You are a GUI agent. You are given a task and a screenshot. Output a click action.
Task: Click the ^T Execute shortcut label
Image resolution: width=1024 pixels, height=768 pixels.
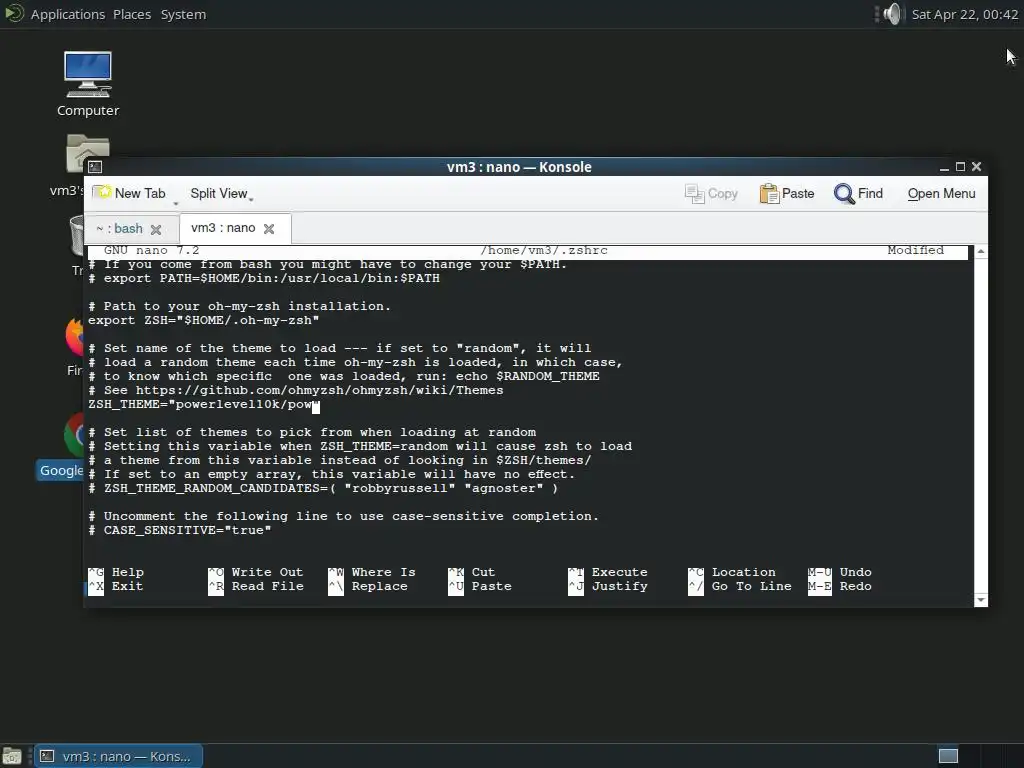tap(607, 573)
